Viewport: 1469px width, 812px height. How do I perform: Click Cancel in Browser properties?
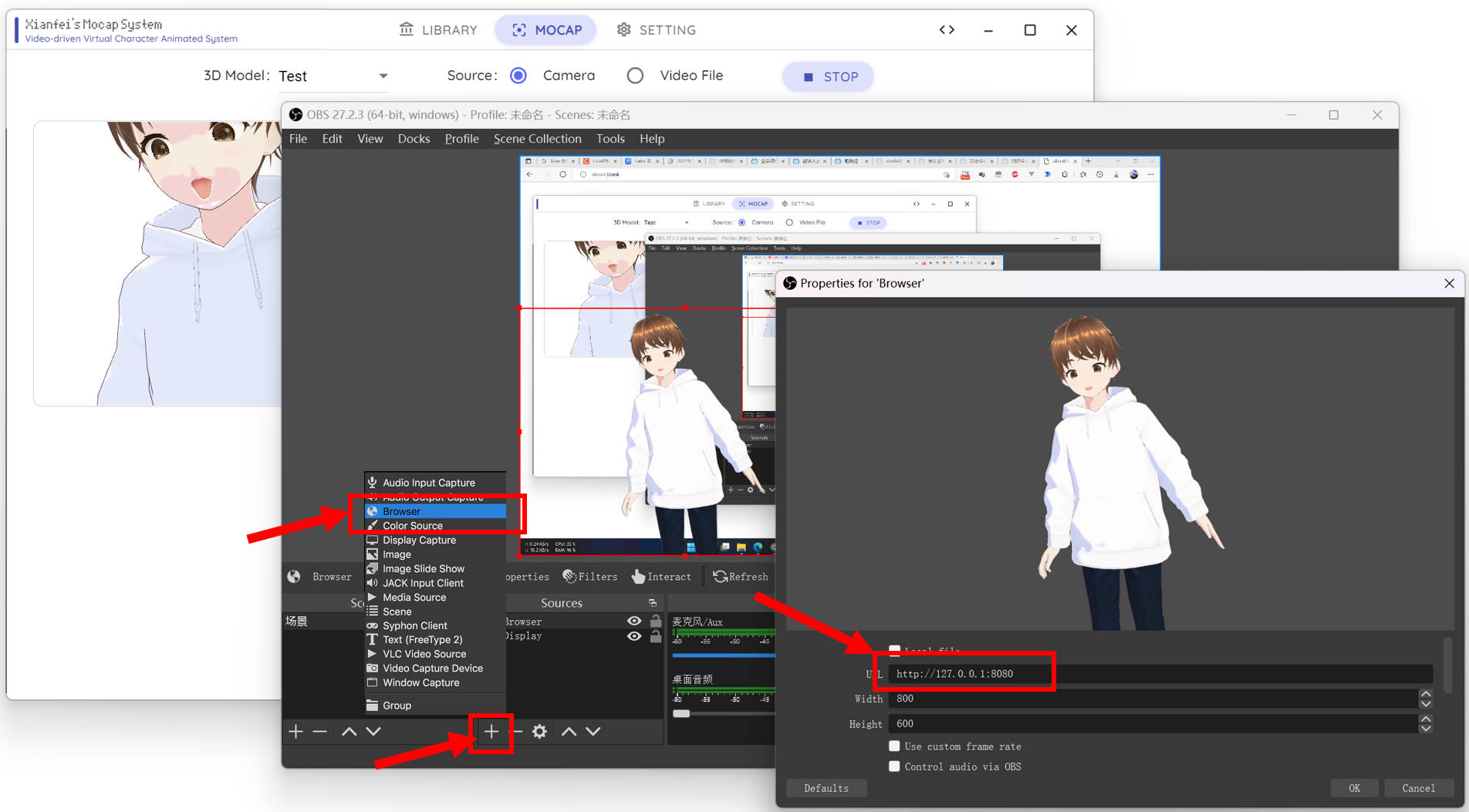[x=1418, y=788]
